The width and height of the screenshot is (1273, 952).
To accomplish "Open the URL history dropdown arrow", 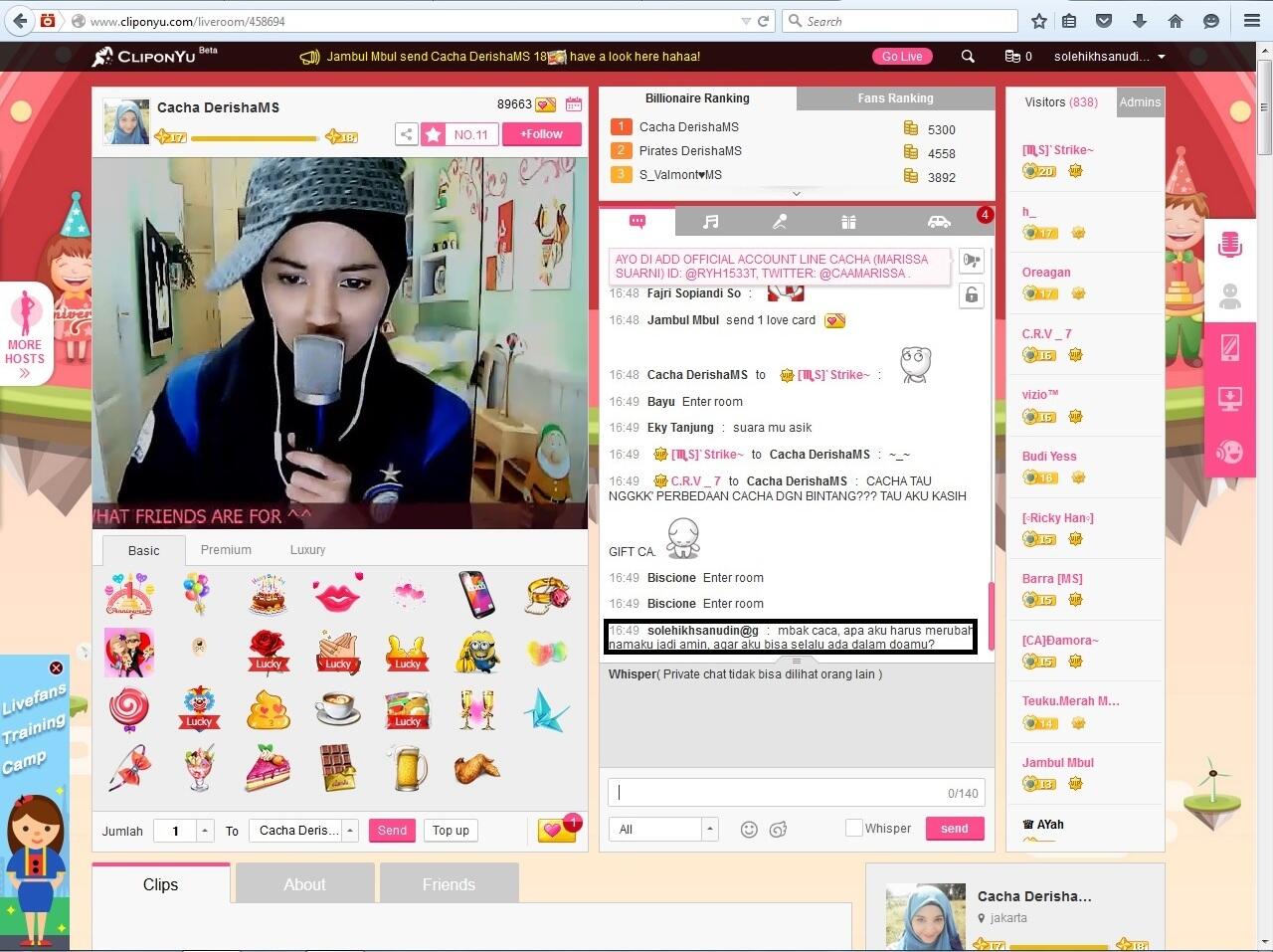I will (746, 21).
